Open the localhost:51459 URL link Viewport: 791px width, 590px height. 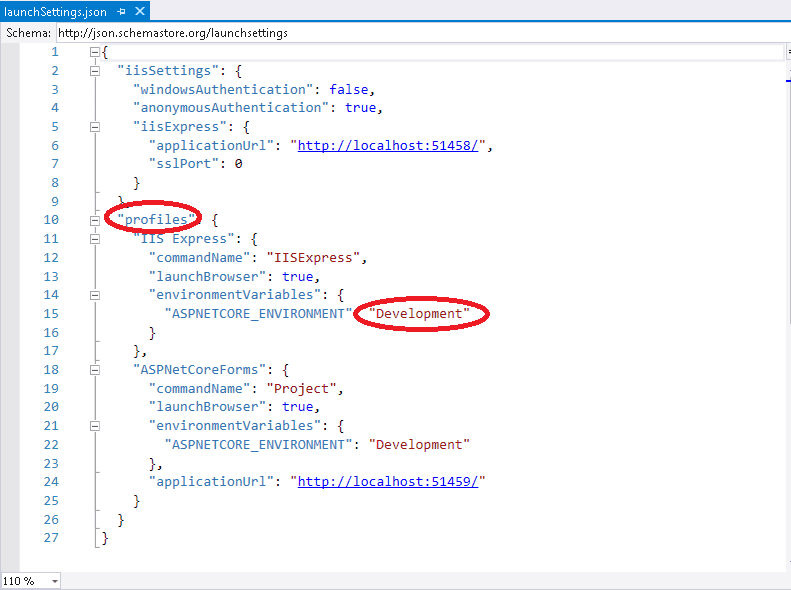(391, 481)
